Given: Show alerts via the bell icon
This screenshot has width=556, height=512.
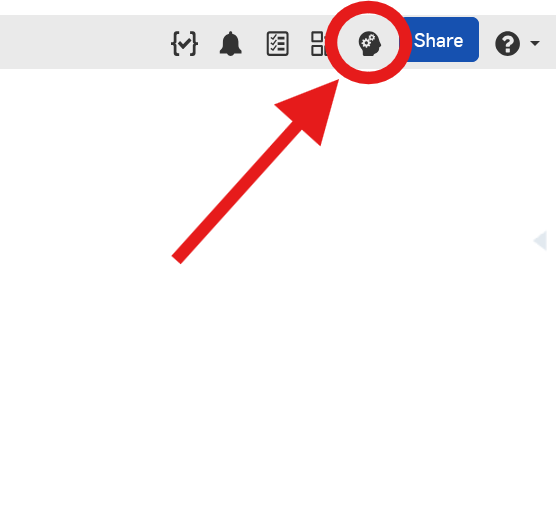Looking at the screenshot, I should tap(230, 43).
